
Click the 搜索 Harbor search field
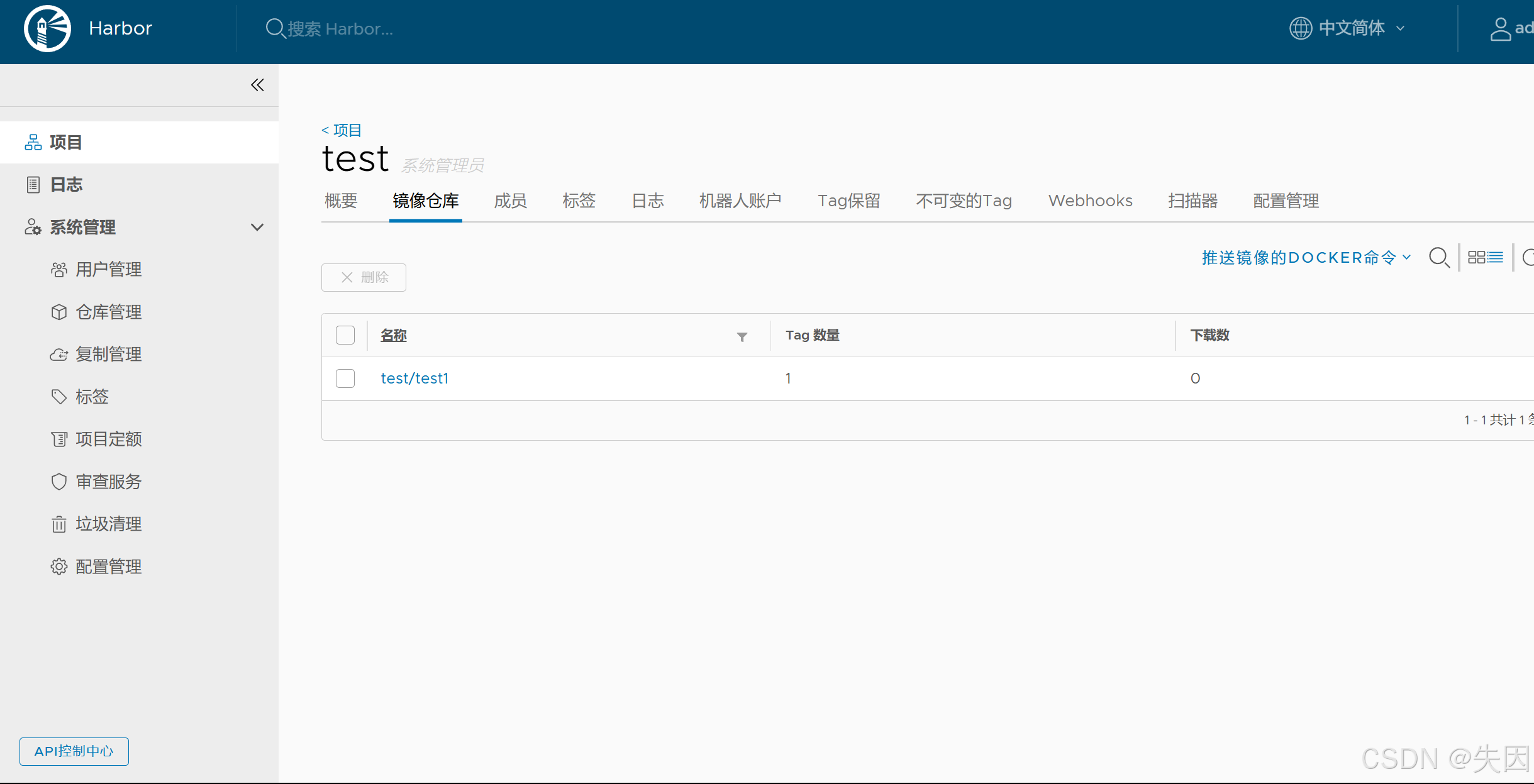[340, 29]
